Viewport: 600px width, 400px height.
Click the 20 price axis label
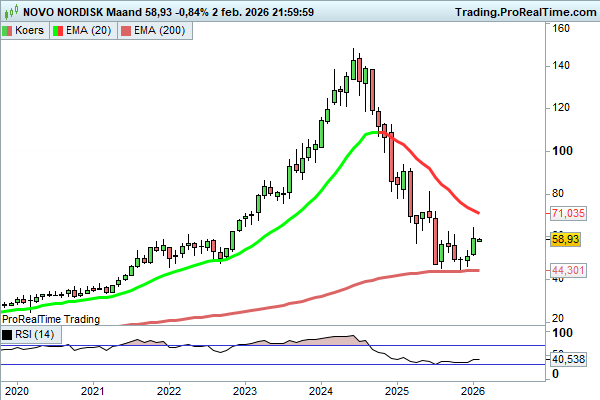coord(558,318)
